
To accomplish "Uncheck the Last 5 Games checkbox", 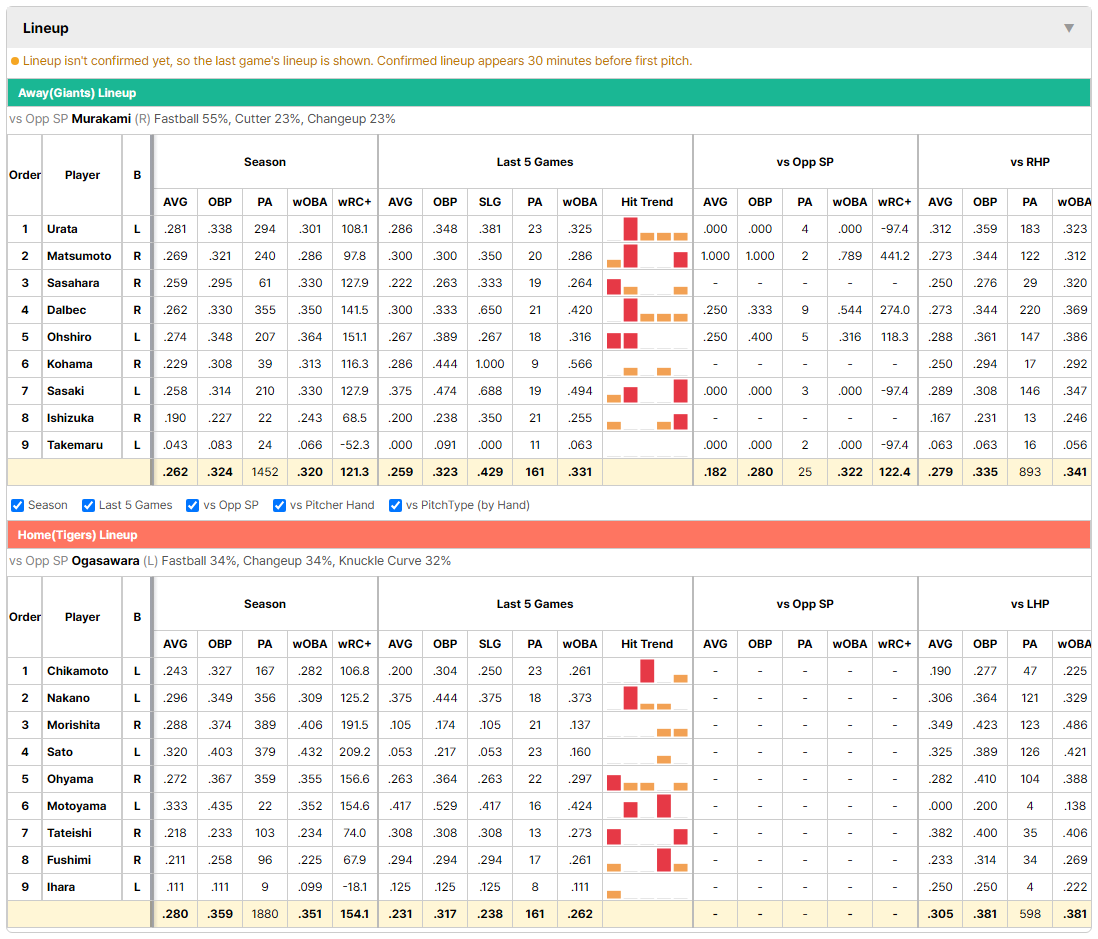I will pyautogui.click(x=88, y=506).
